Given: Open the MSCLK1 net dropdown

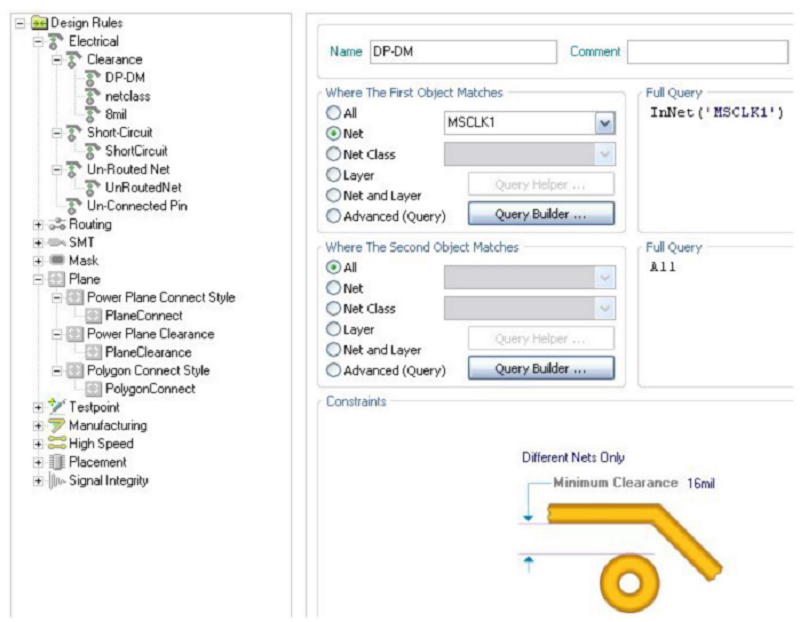Looking at the screenshot, I should [604, 123].
